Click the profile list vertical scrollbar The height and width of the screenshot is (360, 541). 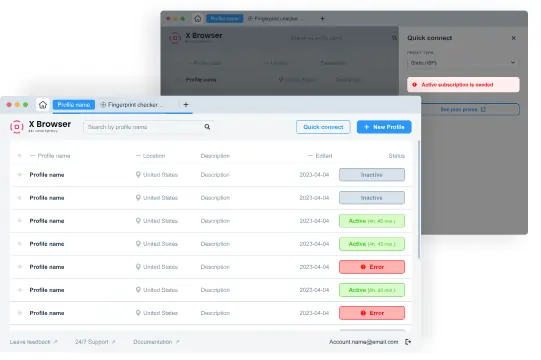419,199
